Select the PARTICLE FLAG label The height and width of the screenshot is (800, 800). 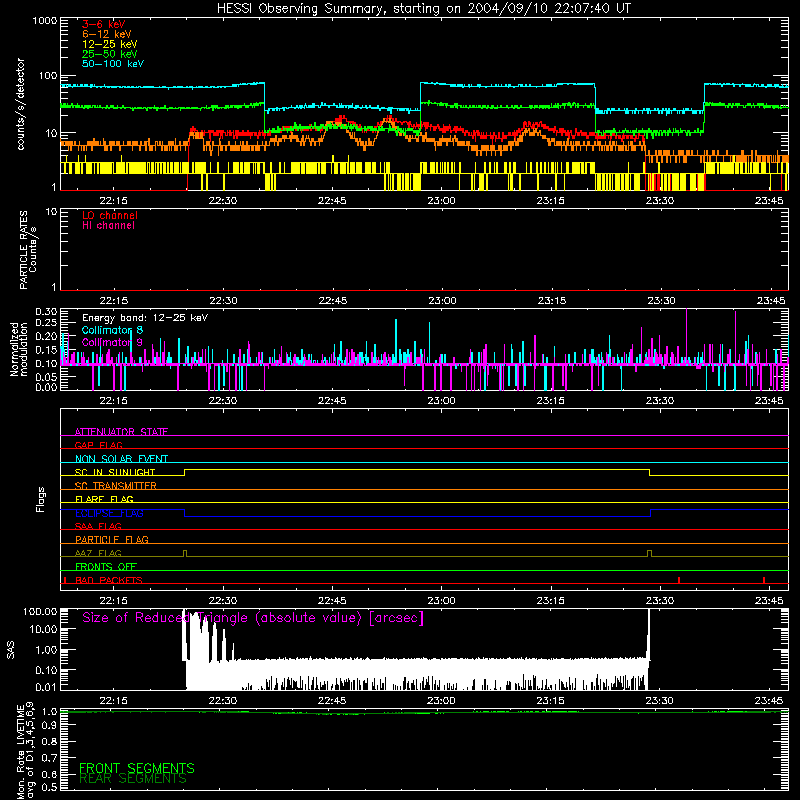pyautogui.click(x=112, y=540)
